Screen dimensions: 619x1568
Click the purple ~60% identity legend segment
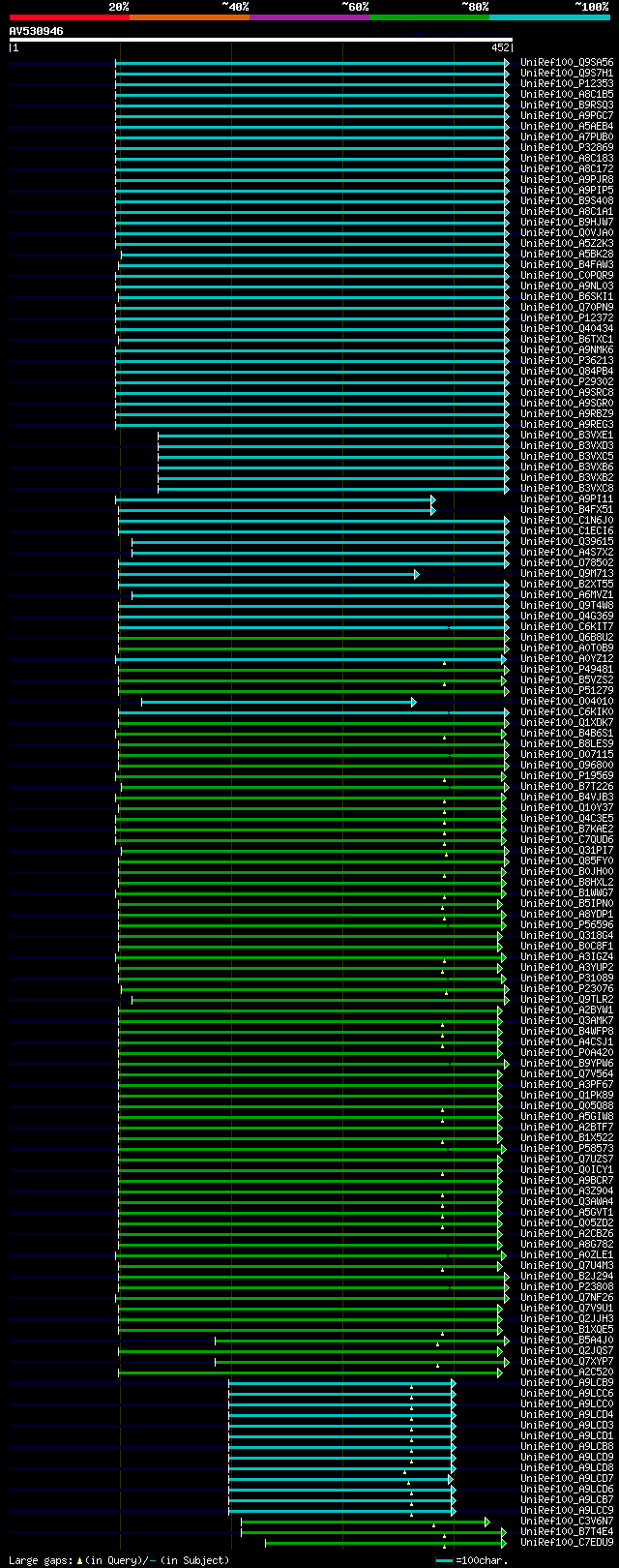click(x=309, y=17)
